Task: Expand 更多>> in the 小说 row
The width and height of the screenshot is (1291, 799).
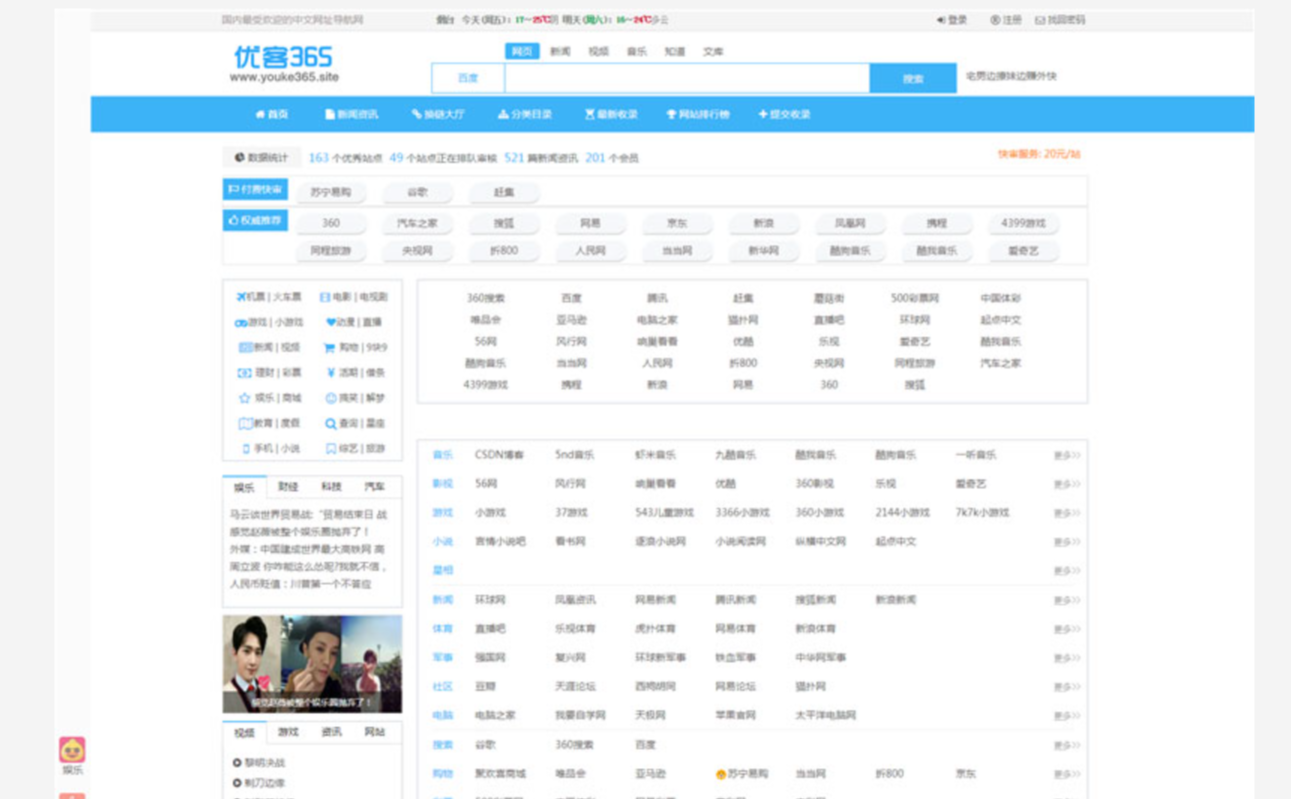Action: (1066, 542)
